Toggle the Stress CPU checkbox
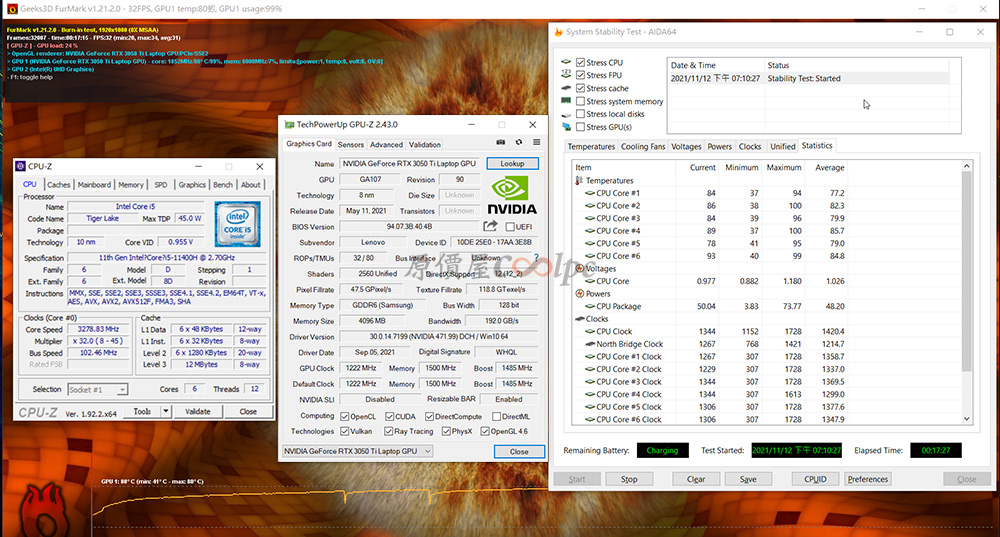This screenshot has height=537, width=1000. point(580,63)
